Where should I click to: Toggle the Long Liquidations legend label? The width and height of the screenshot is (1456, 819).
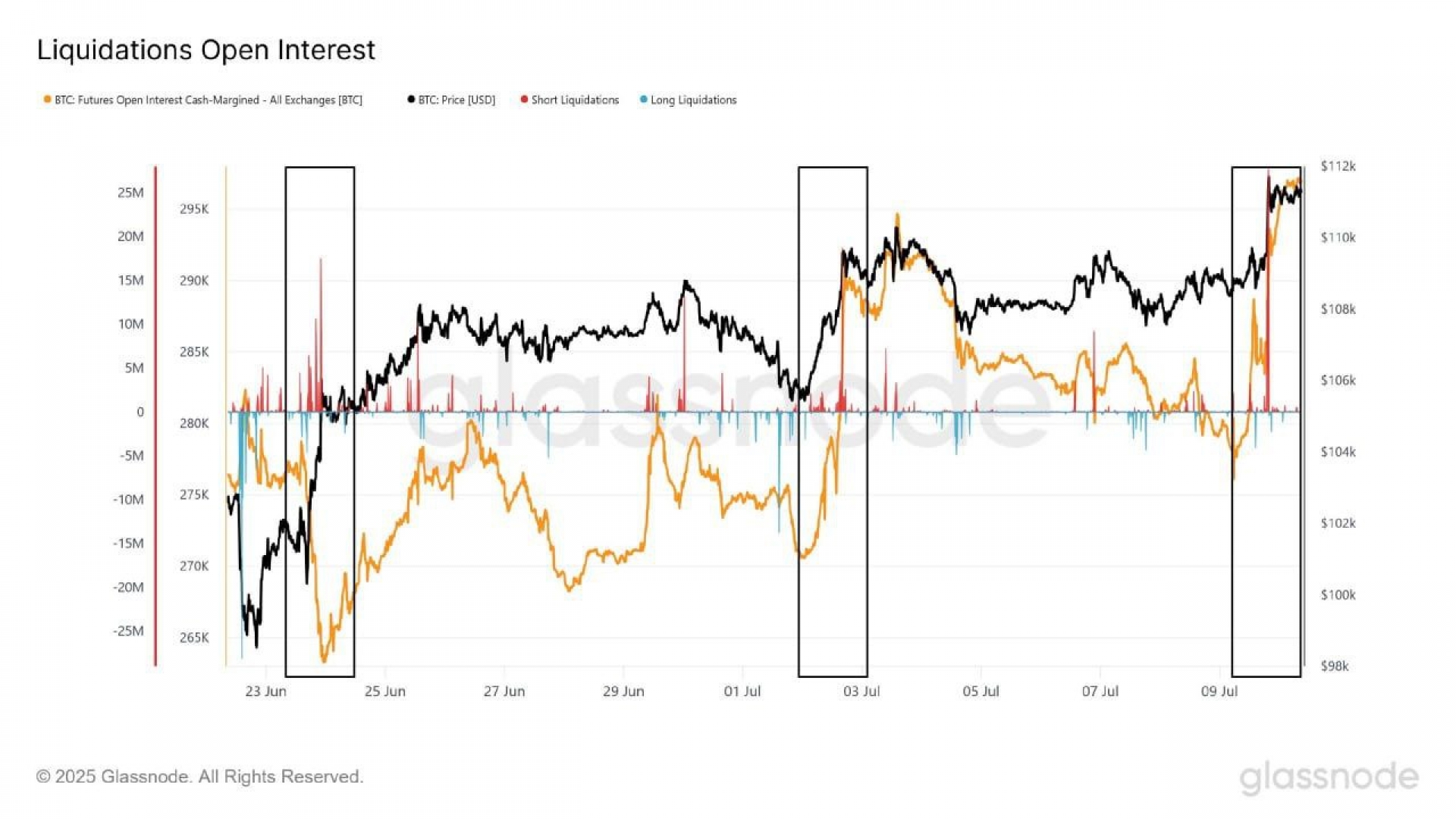pyautogui.click(x=693, y=100)
